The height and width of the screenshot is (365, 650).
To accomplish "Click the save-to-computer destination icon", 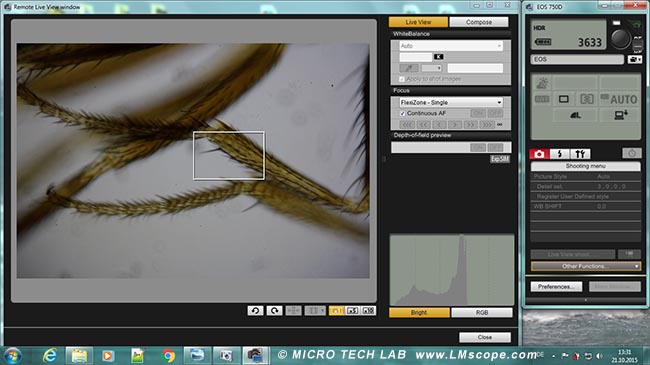I will point(621,115).
